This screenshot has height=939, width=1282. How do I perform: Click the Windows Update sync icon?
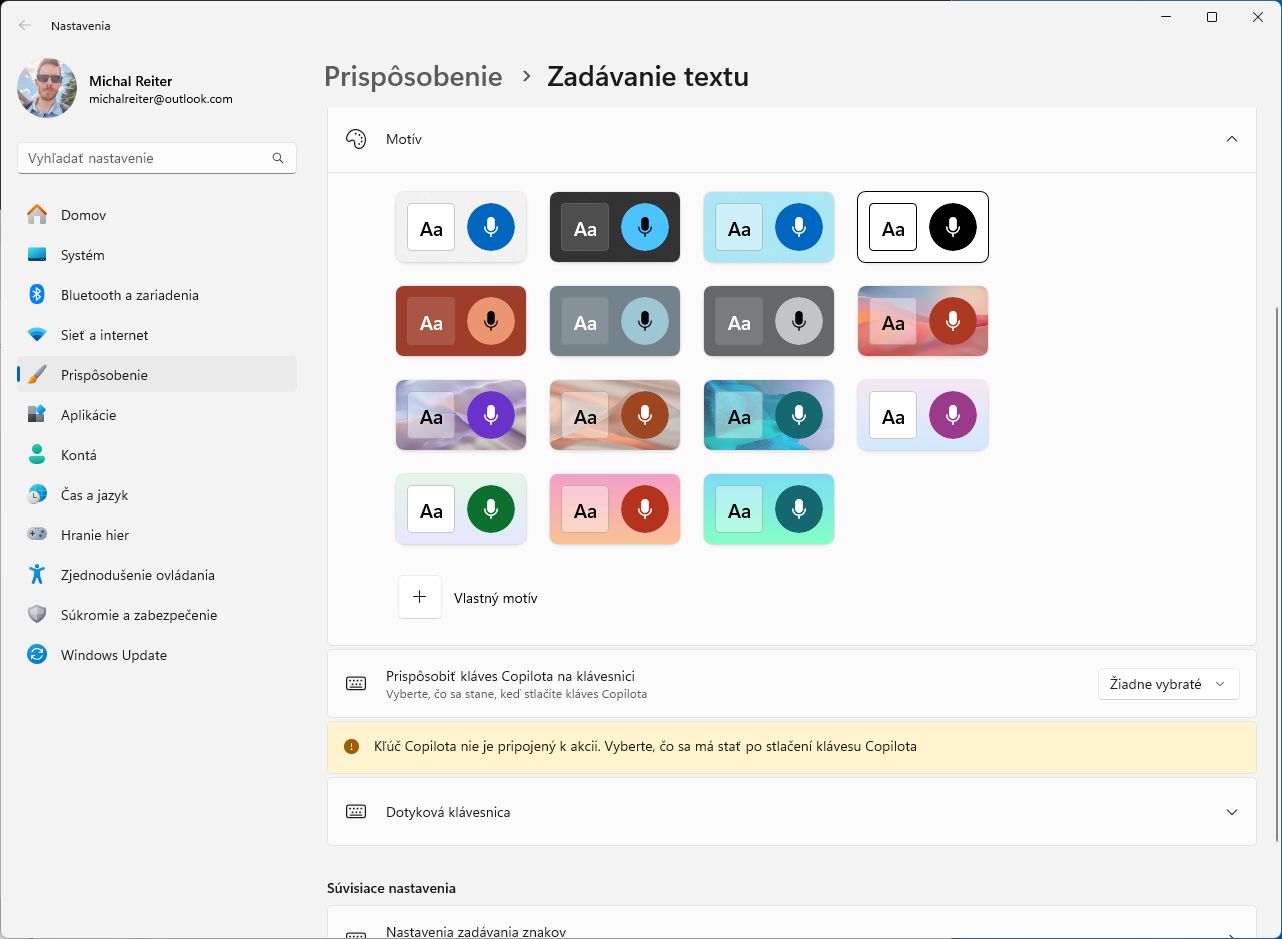(37, 655)
